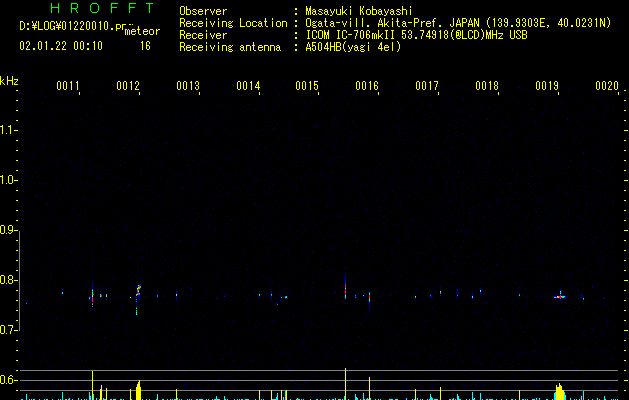Viewport: 629px width, 400px height.
Task: Click time marker 0019
Action: [547, 86]
